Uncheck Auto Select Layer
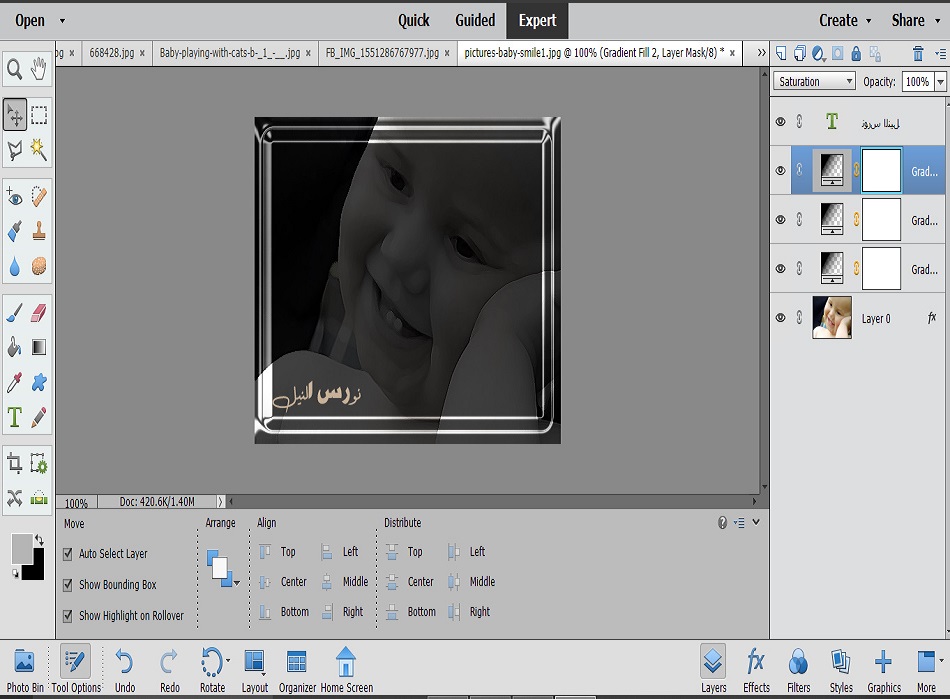Viewport: 950px width, 699px height. 68,554
